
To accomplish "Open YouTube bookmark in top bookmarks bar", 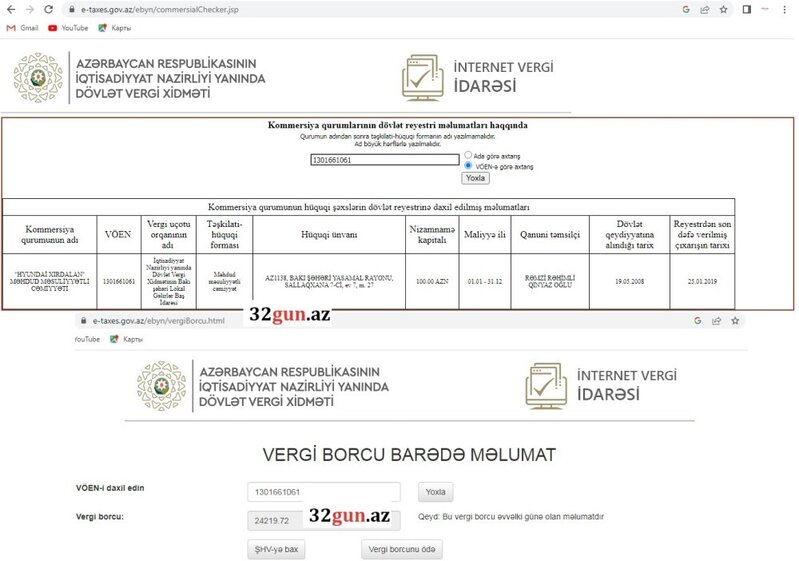I will coord(68,28).
